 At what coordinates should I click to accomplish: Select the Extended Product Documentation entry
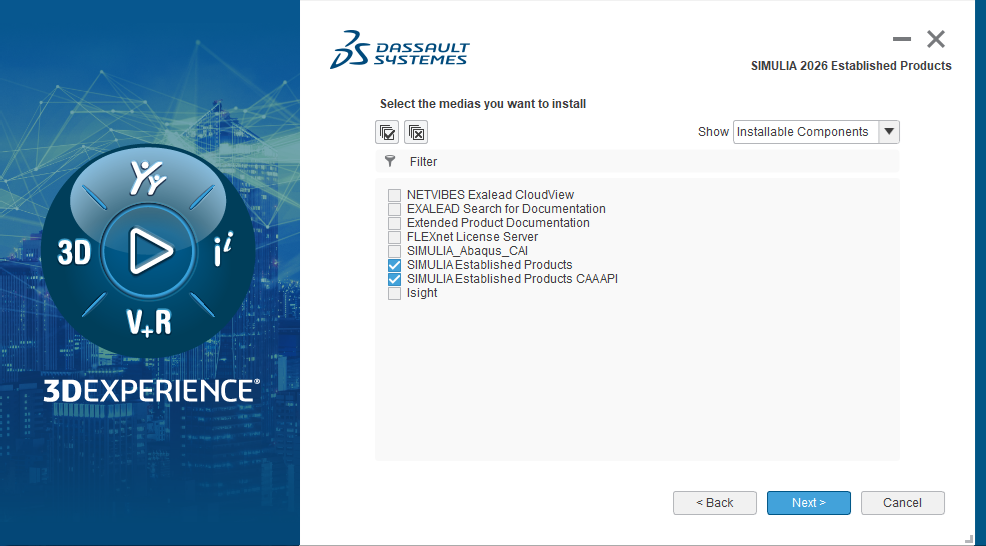[x=498, y=223]
